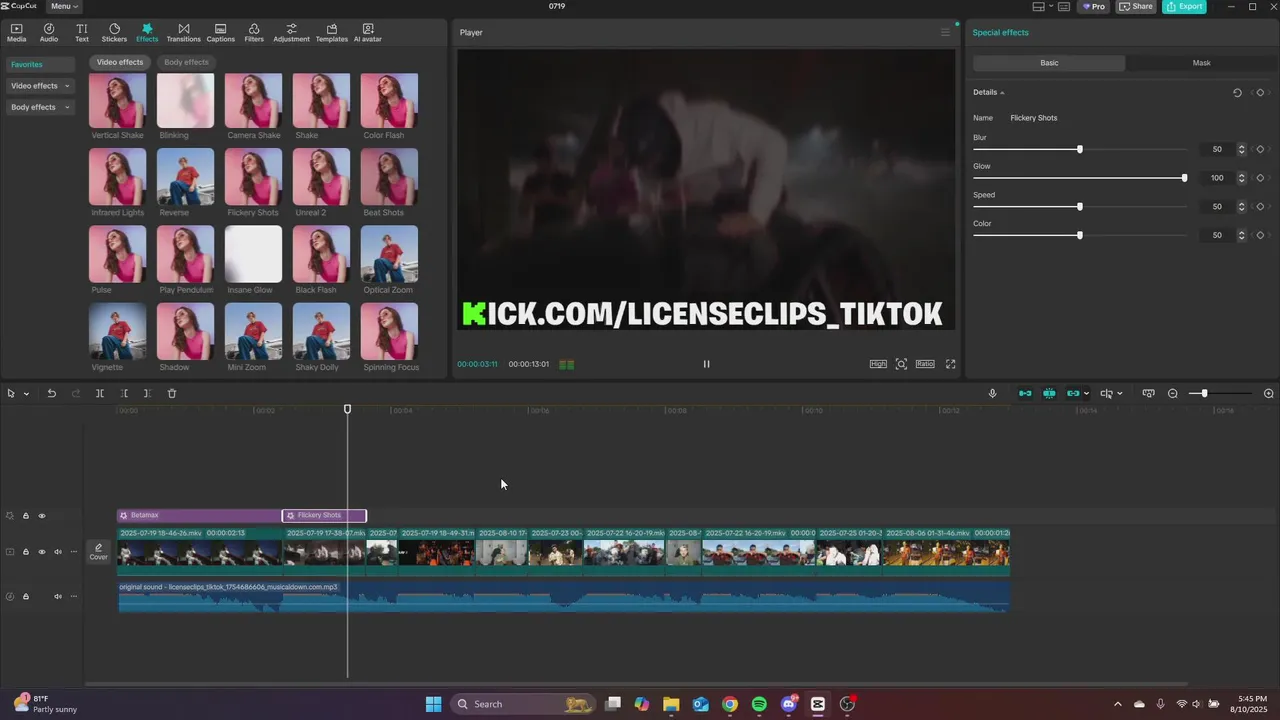Select the Video effects tab
The width and height of the screenshot is (1280, 720).
[120, 62]
